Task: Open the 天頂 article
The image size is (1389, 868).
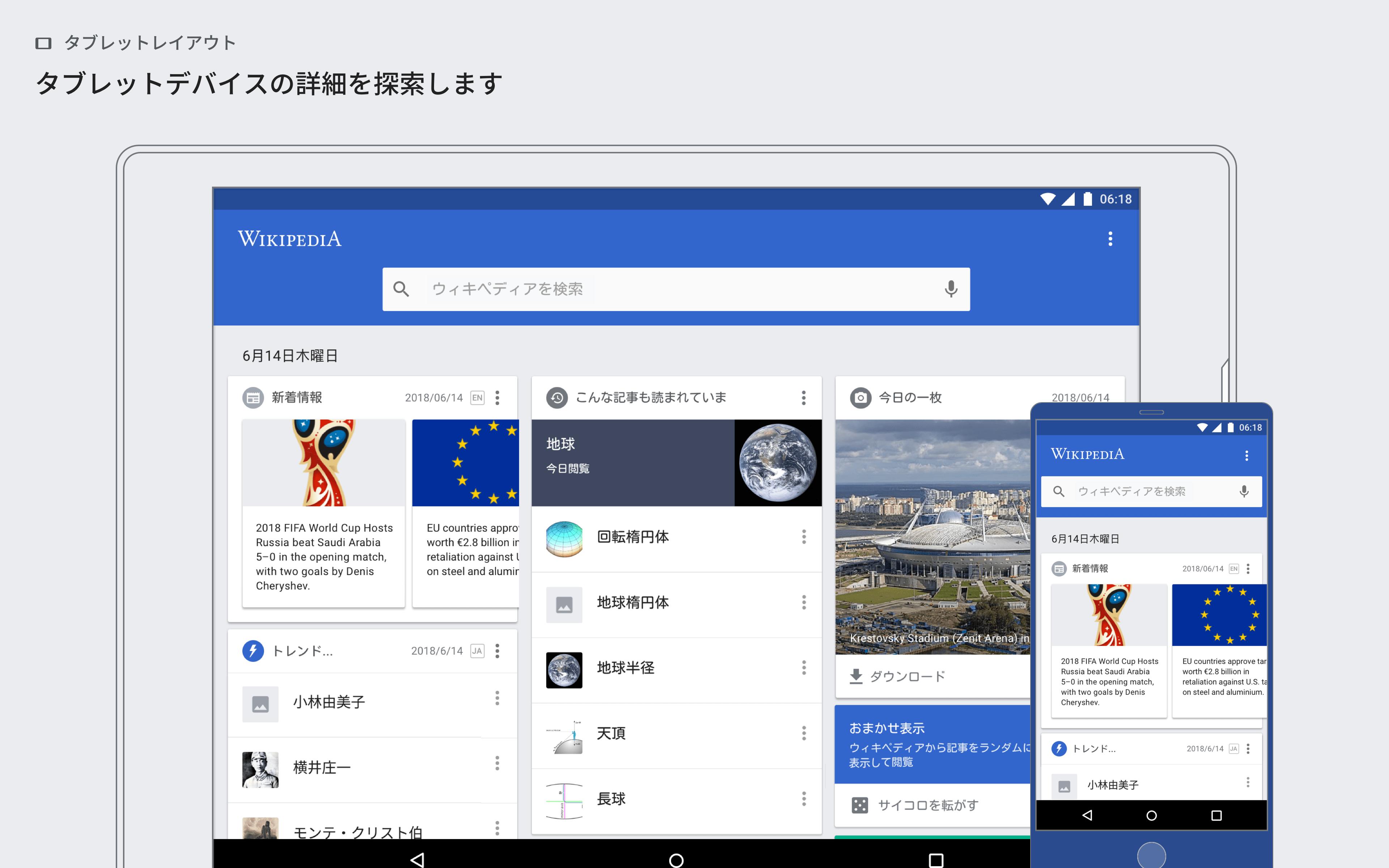Action: tap(676, 735)
